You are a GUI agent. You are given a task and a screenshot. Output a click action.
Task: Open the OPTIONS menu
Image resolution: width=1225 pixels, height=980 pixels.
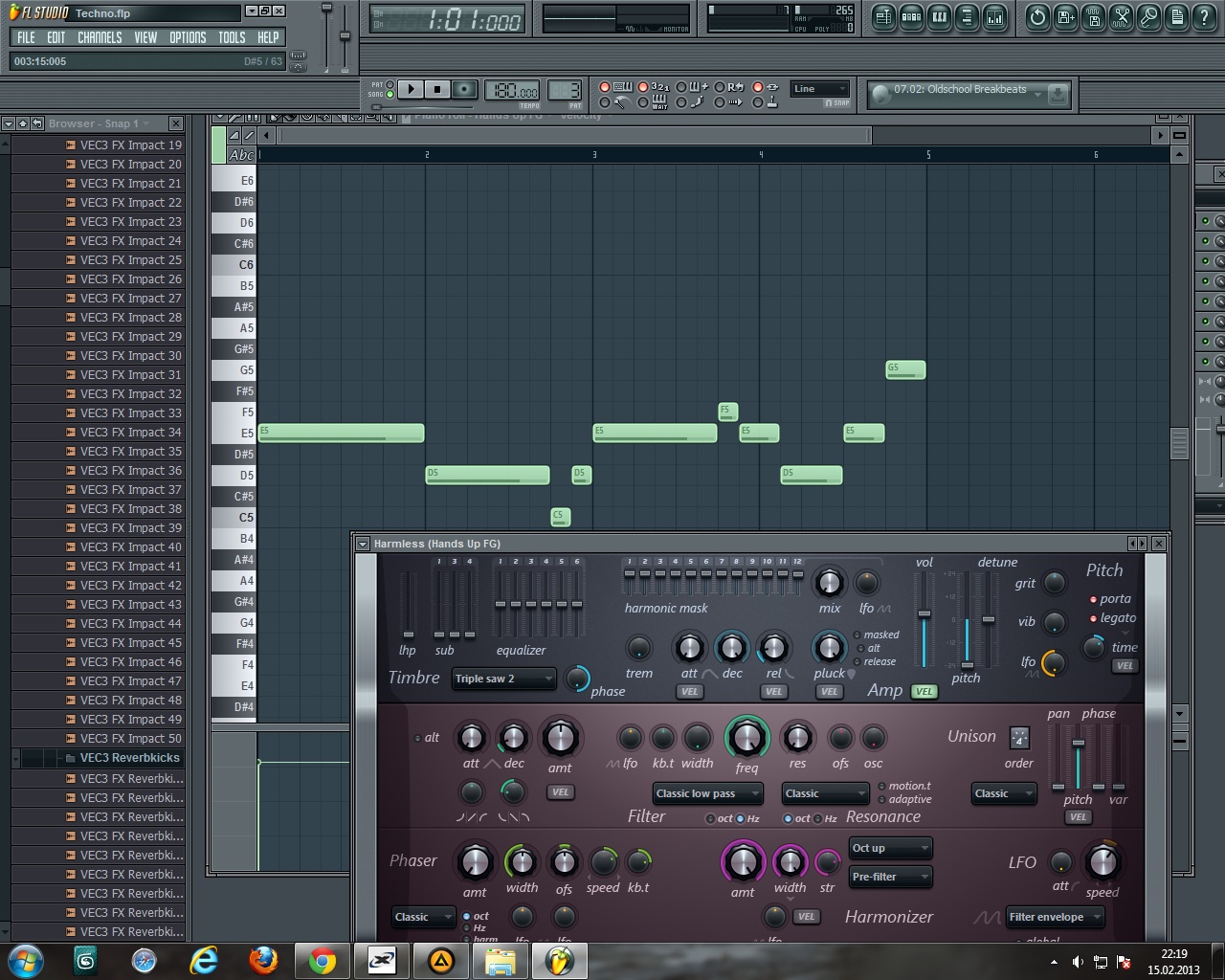click(x=188, y=37)
